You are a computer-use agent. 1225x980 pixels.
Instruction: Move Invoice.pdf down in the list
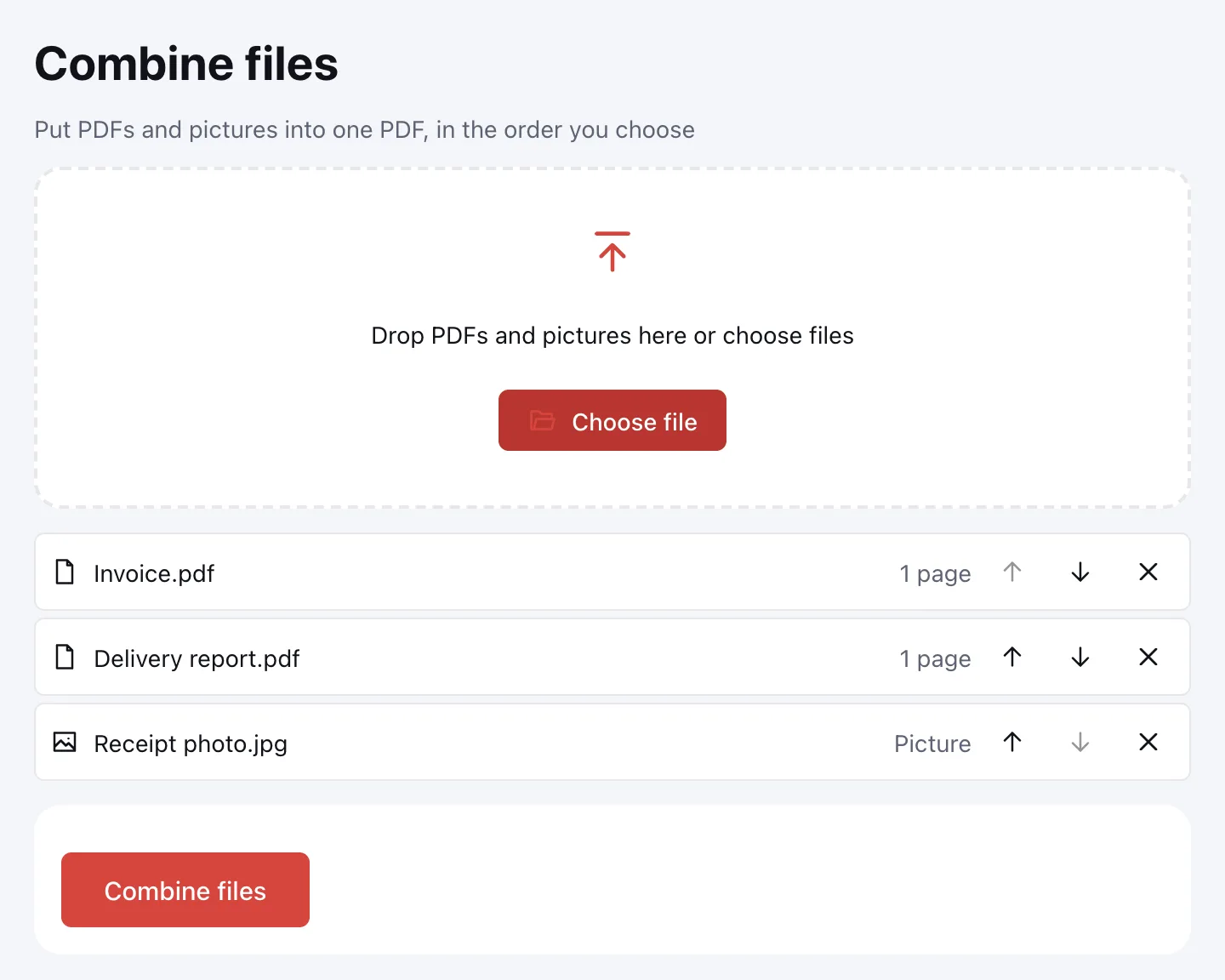click(x=1080, y=572)
